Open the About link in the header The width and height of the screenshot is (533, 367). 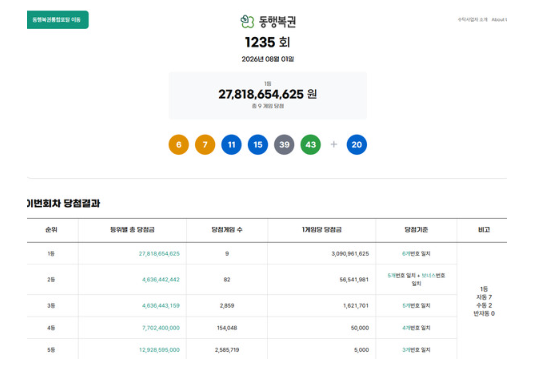point(499,20)
